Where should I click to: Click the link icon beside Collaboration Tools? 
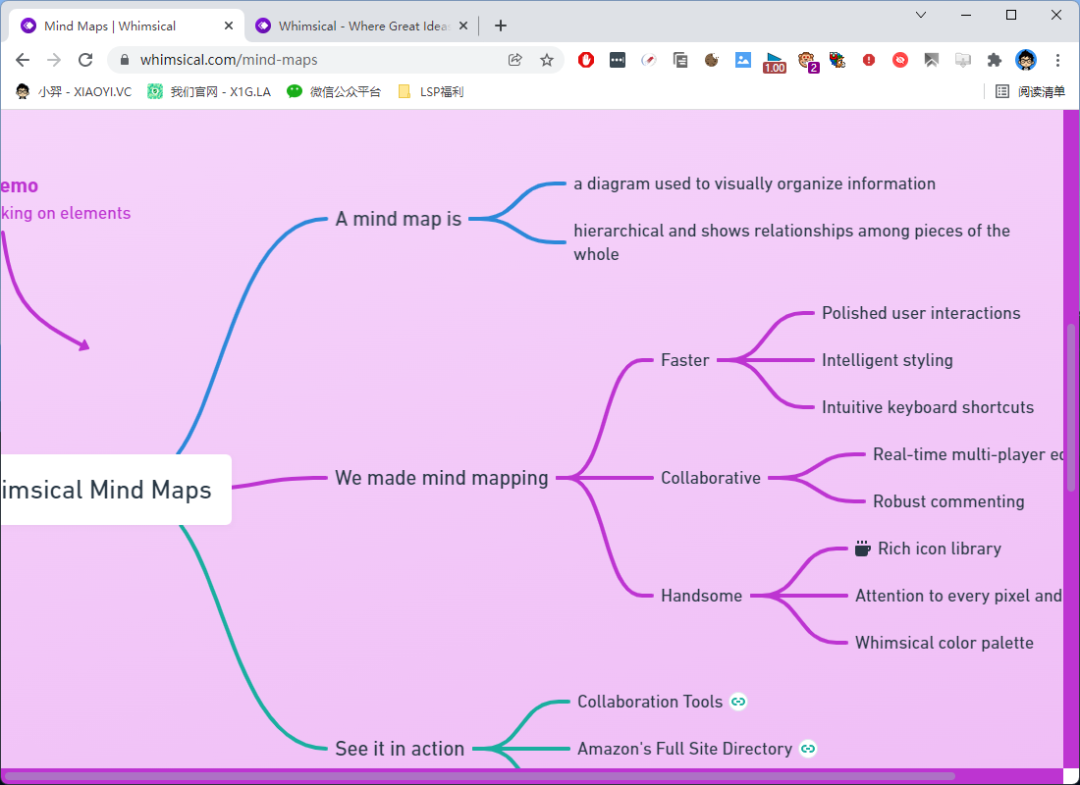(x=738, y=702)
